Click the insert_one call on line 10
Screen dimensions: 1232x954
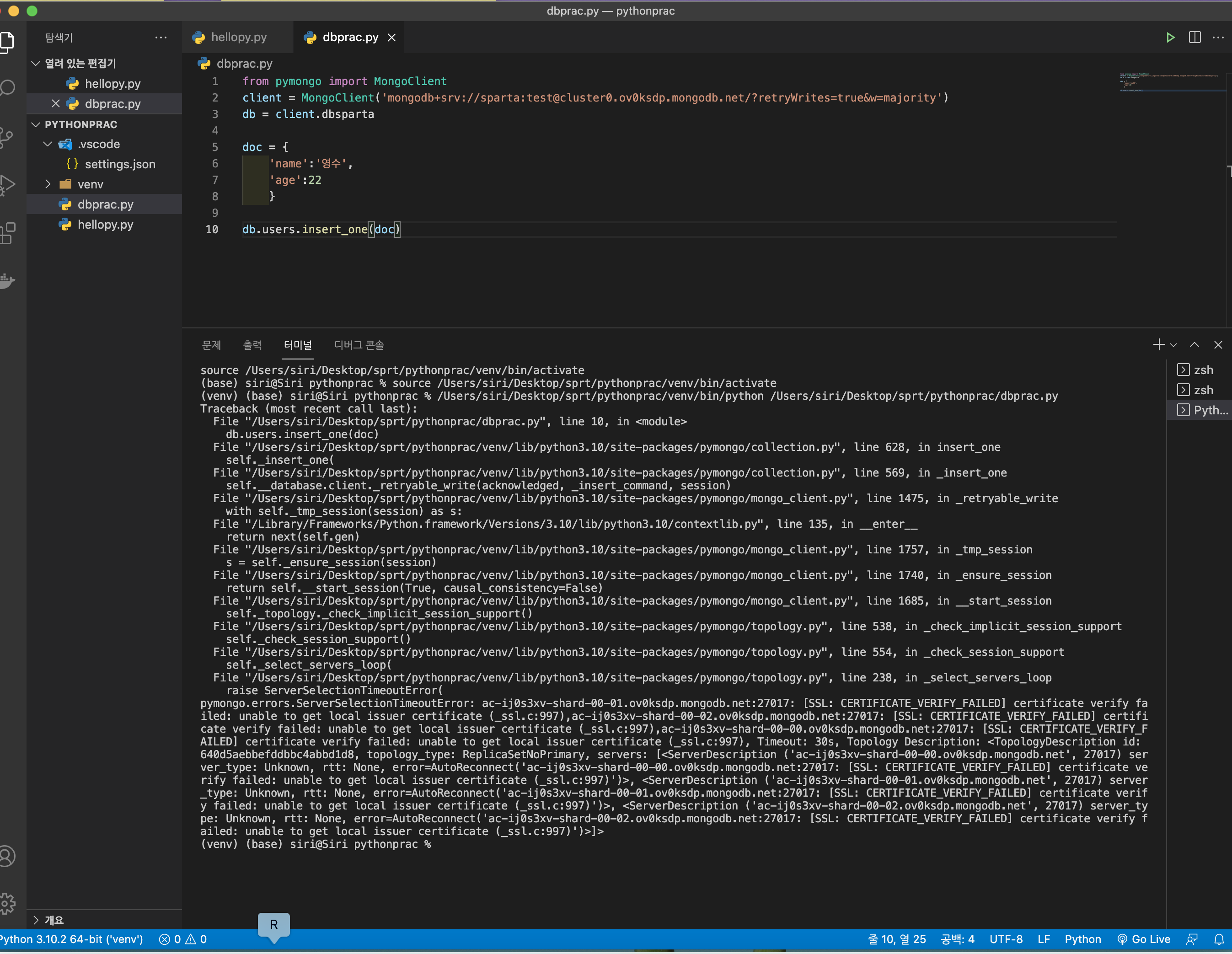point(334,230)
